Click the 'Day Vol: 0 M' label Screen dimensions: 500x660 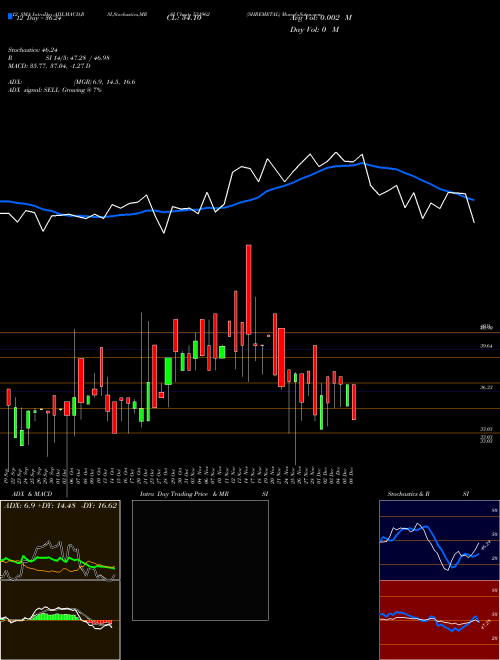tap(314, 29)
